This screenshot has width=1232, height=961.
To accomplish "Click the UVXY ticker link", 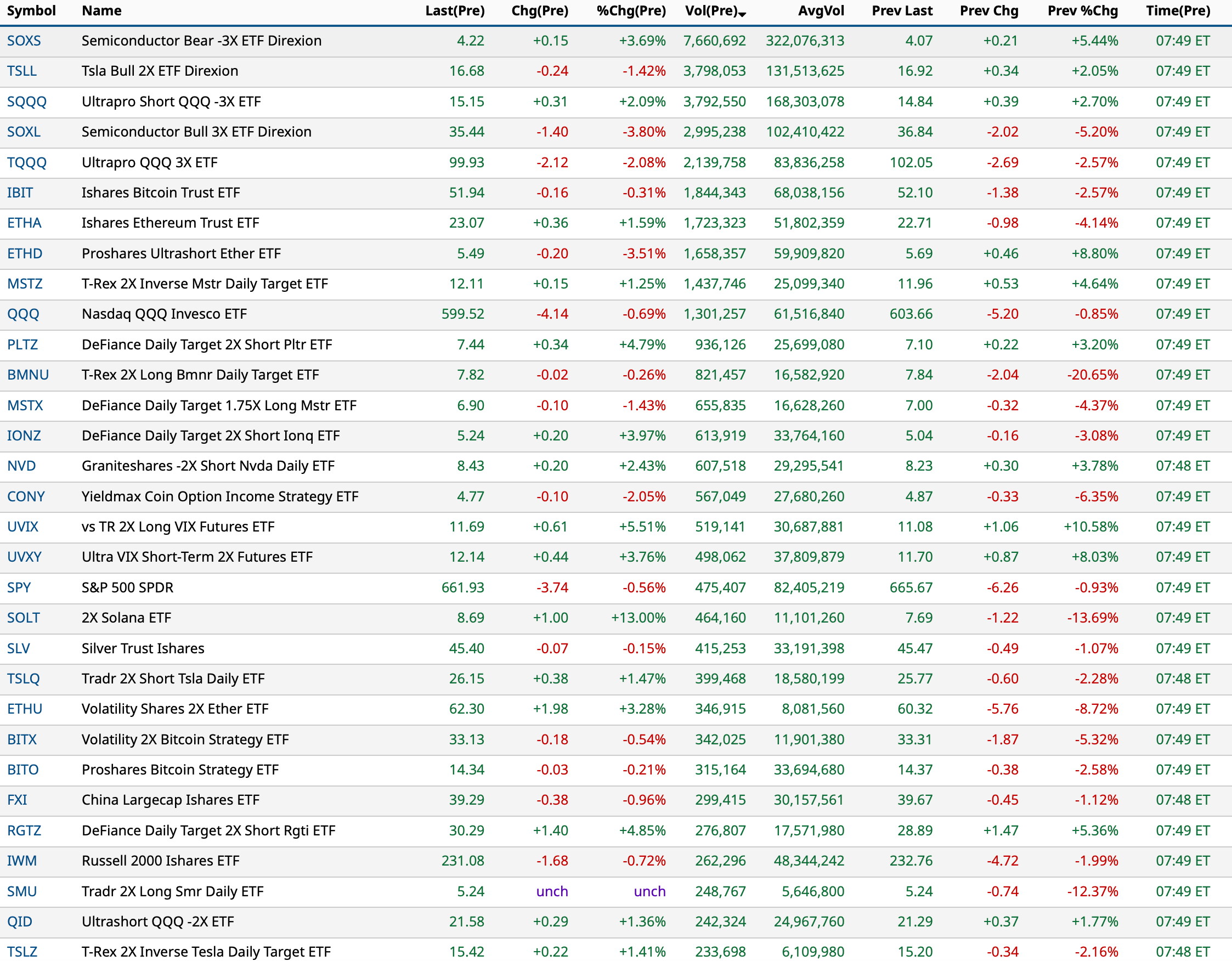I will [24, 557].
